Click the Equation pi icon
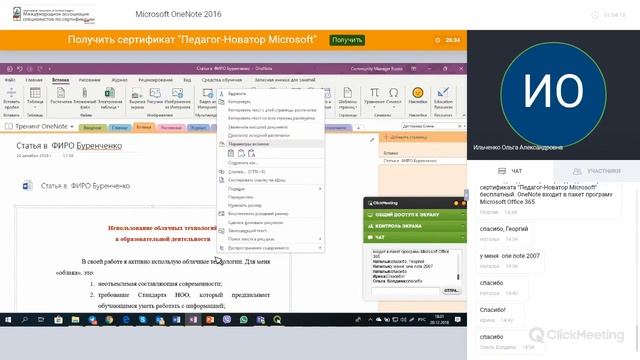The width and height of the screenshot is (640, 360). point(374,93)
